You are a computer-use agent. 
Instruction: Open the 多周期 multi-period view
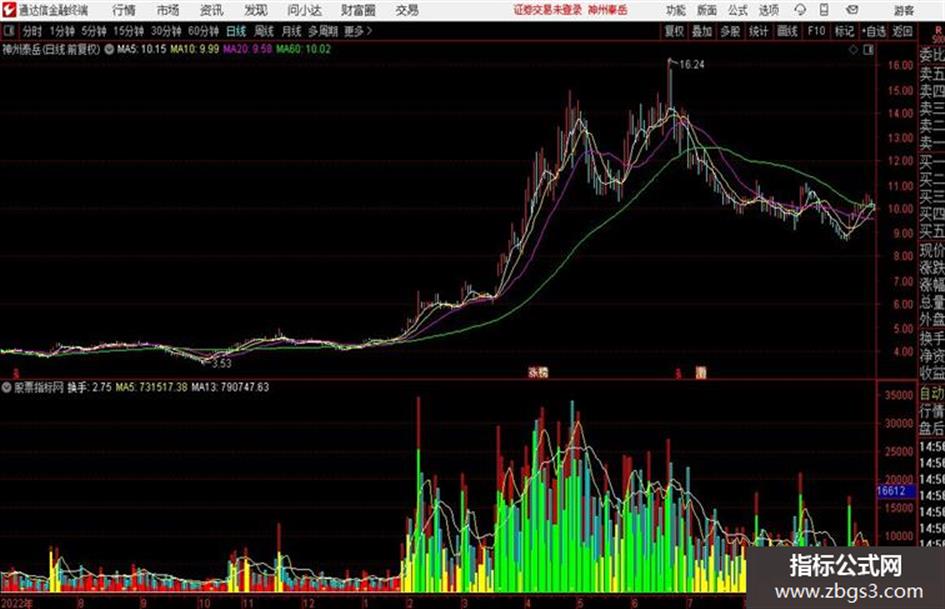[x=323, y=31]
